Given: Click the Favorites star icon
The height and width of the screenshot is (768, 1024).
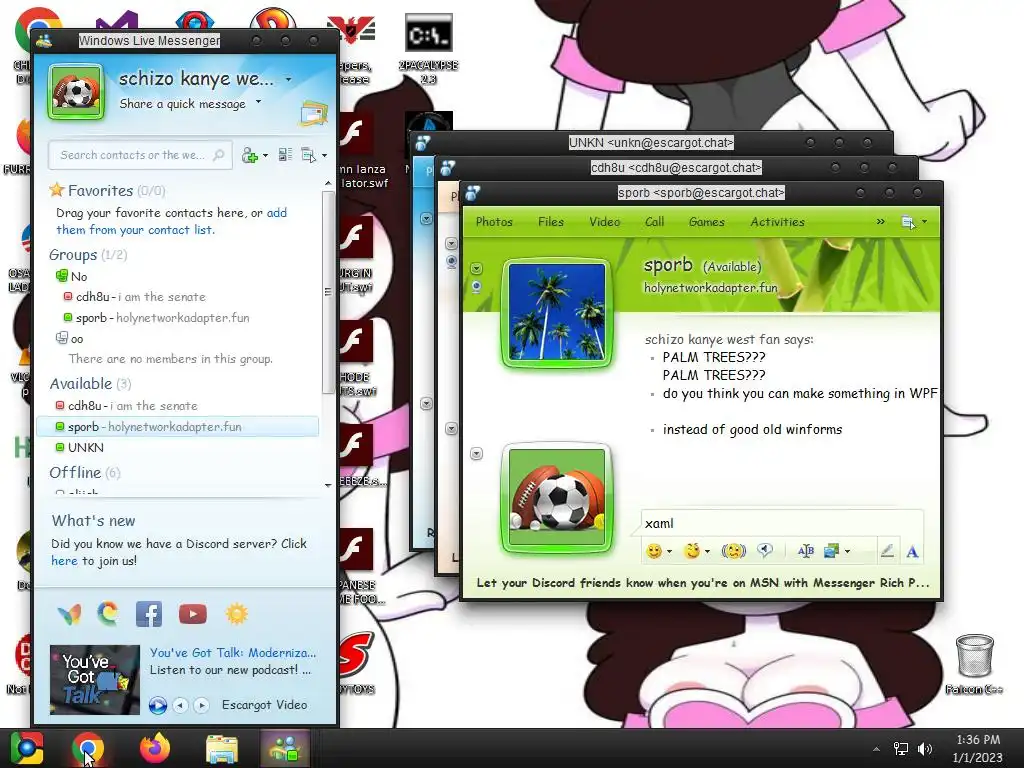Looking at the screenshot, I should click(x=57, y=190).
